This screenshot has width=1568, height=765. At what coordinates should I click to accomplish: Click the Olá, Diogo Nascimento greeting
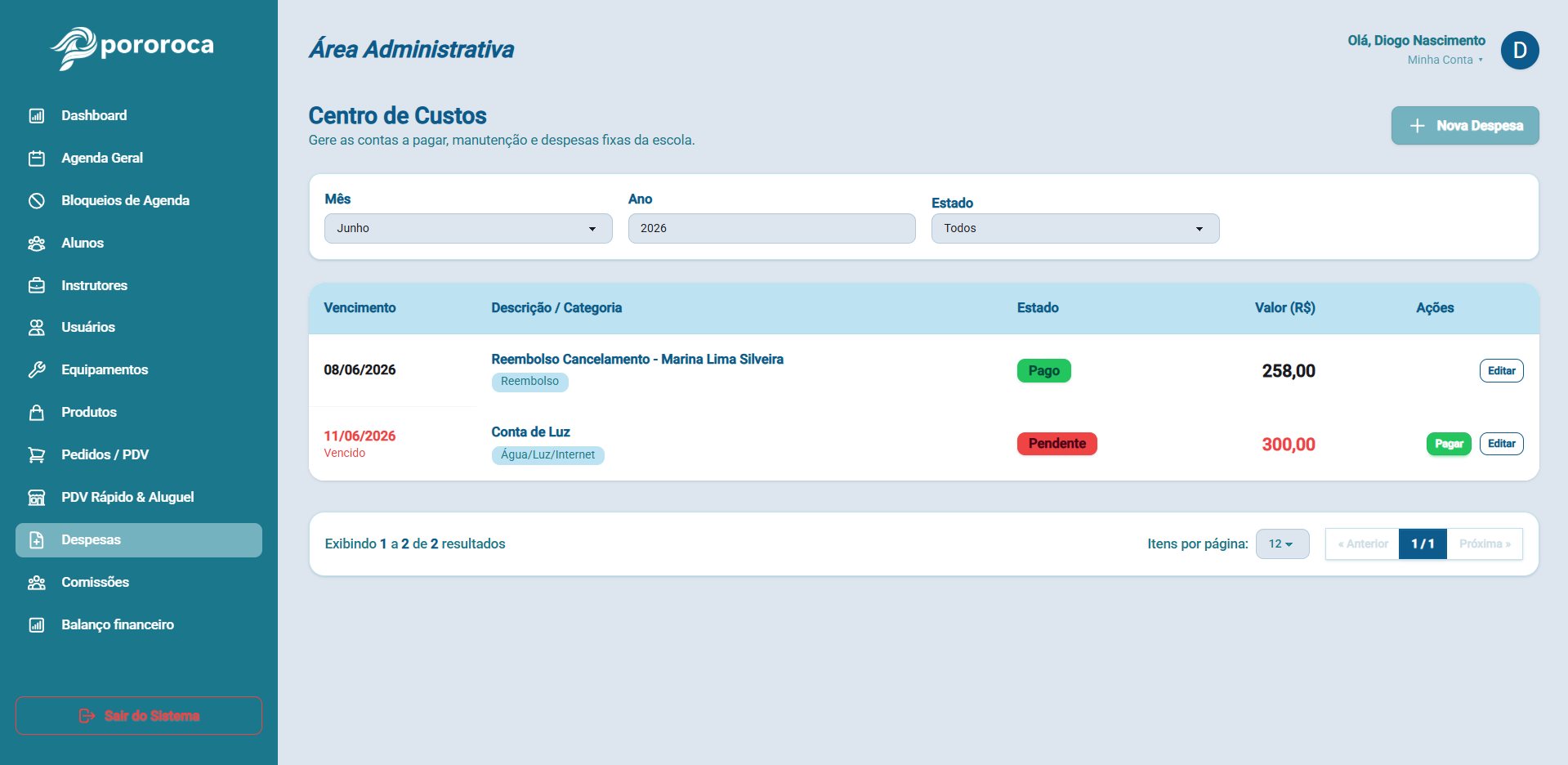click(1416, 41)
